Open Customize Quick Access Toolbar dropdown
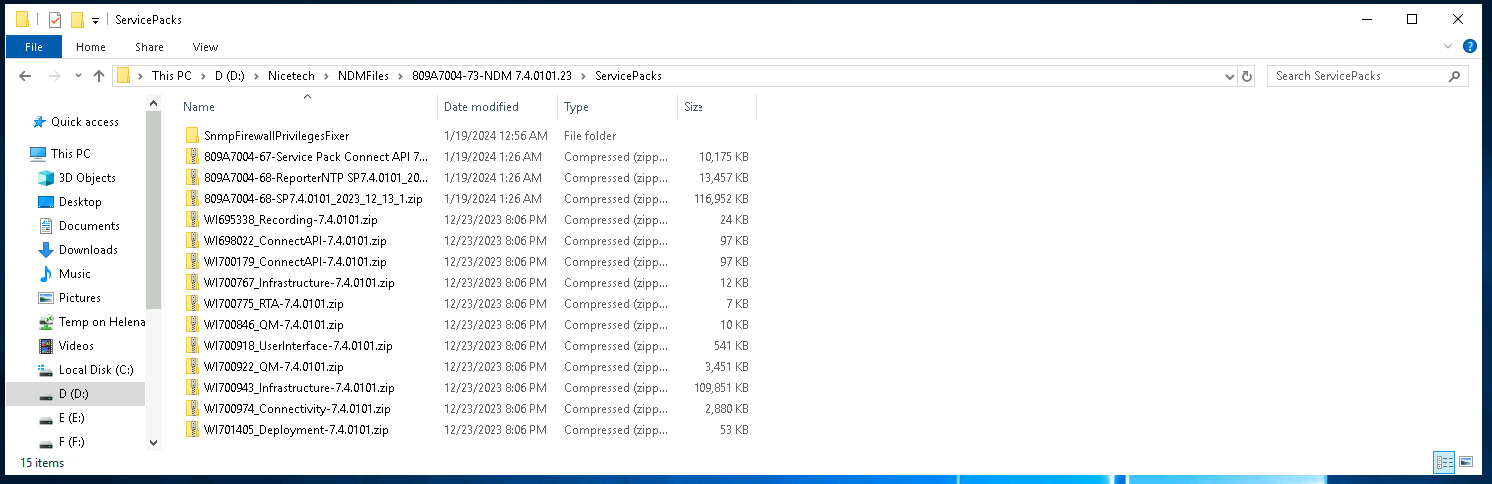1492x484 pixels. pos(95,20)
